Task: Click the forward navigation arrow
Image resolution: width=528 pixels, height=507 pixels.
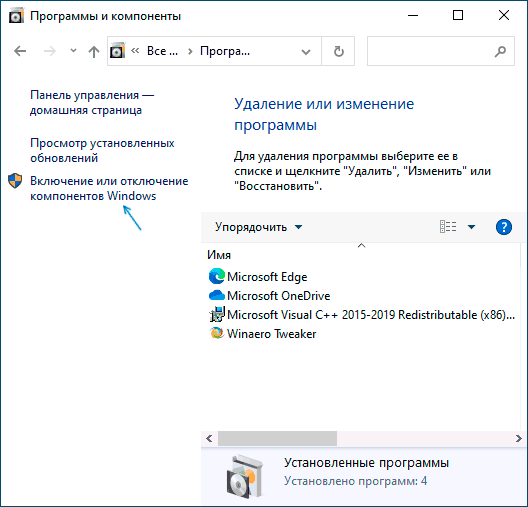Action: click(x=50, y=51)
